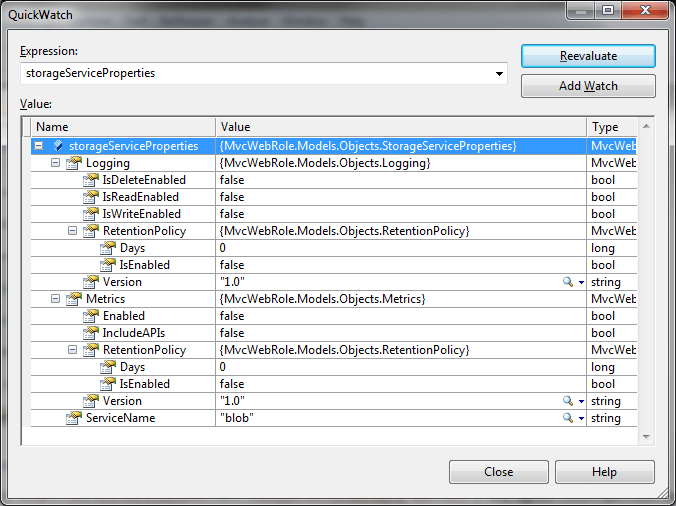Viewport: 676px width, 506px height.
Task: Select the IsWriteEnabled row name
Action: (141, 214)
